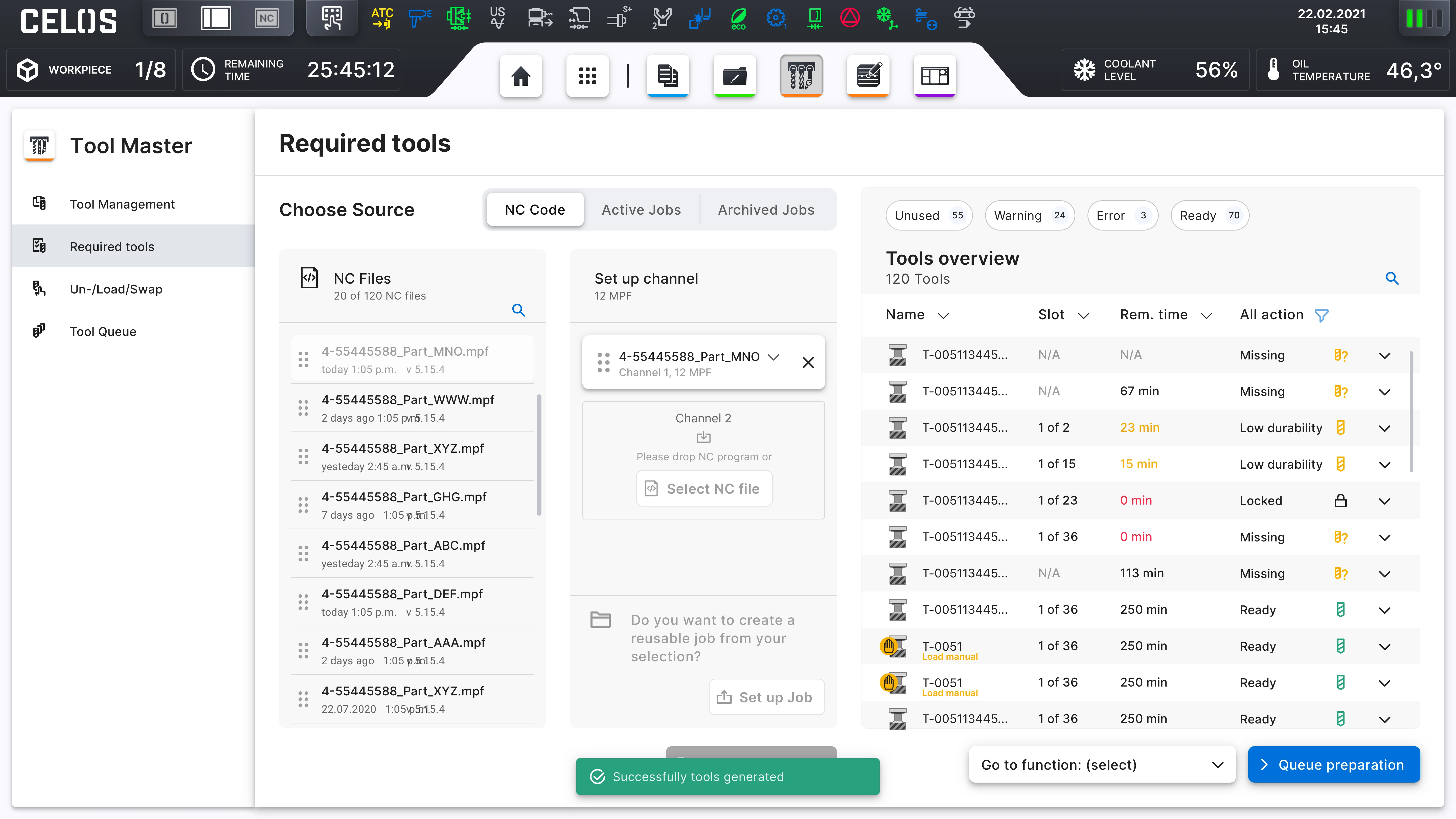This screenshot has height=819, width=1456.
Task: Click the NC Files list scrollbar
Action: 539,454
